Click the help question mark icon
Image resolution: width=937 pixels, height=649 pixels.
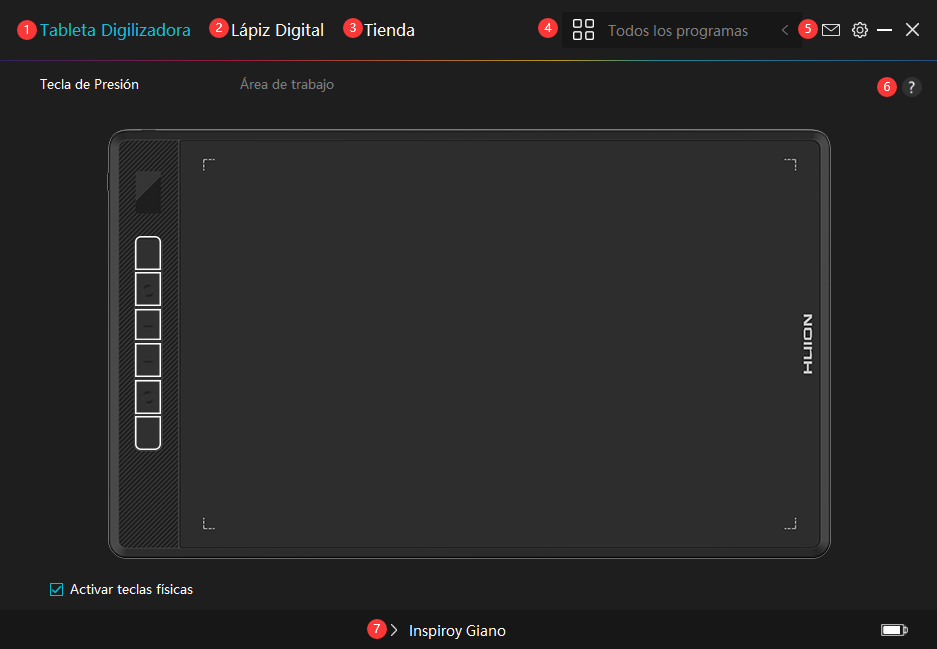[910, 87]
